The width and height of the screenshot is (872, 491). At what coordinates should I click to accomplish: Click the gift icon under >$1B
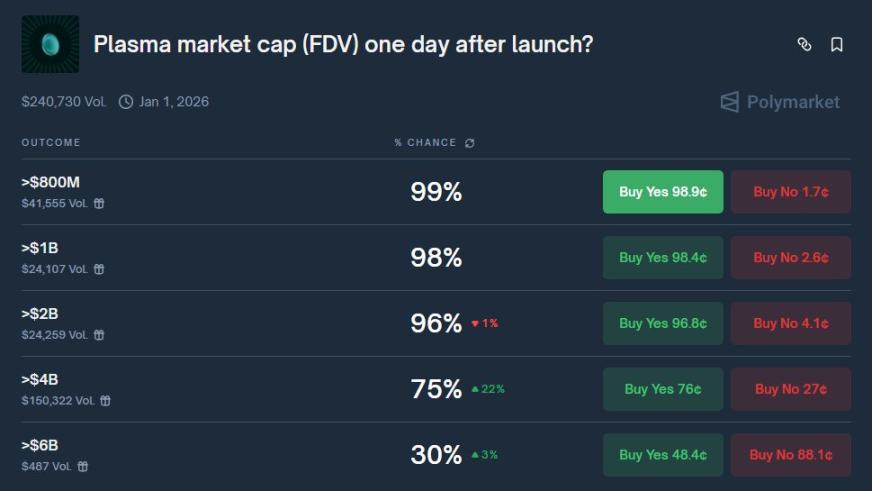pyautogui.click(x=99, y=269)
